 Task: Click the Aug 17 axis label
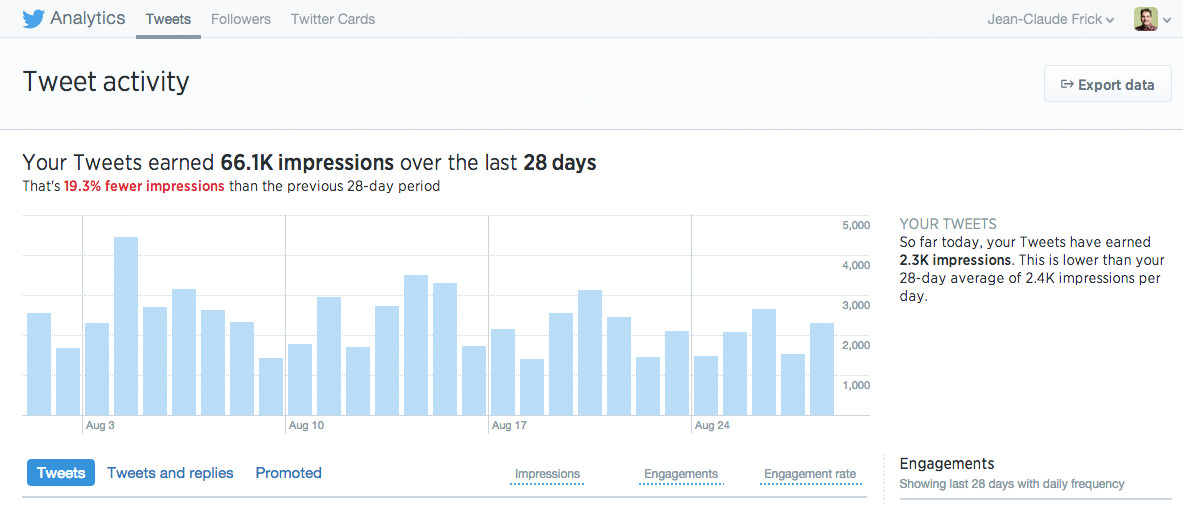509,426
